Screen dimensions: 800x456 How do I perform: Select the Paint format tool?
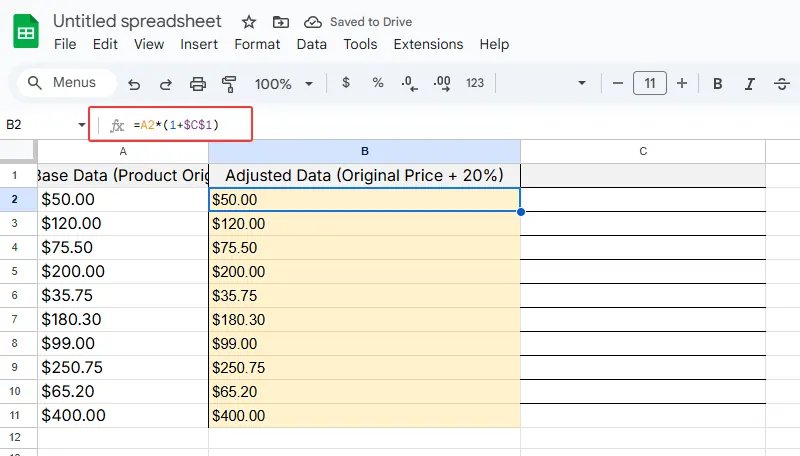pos(228,84)
